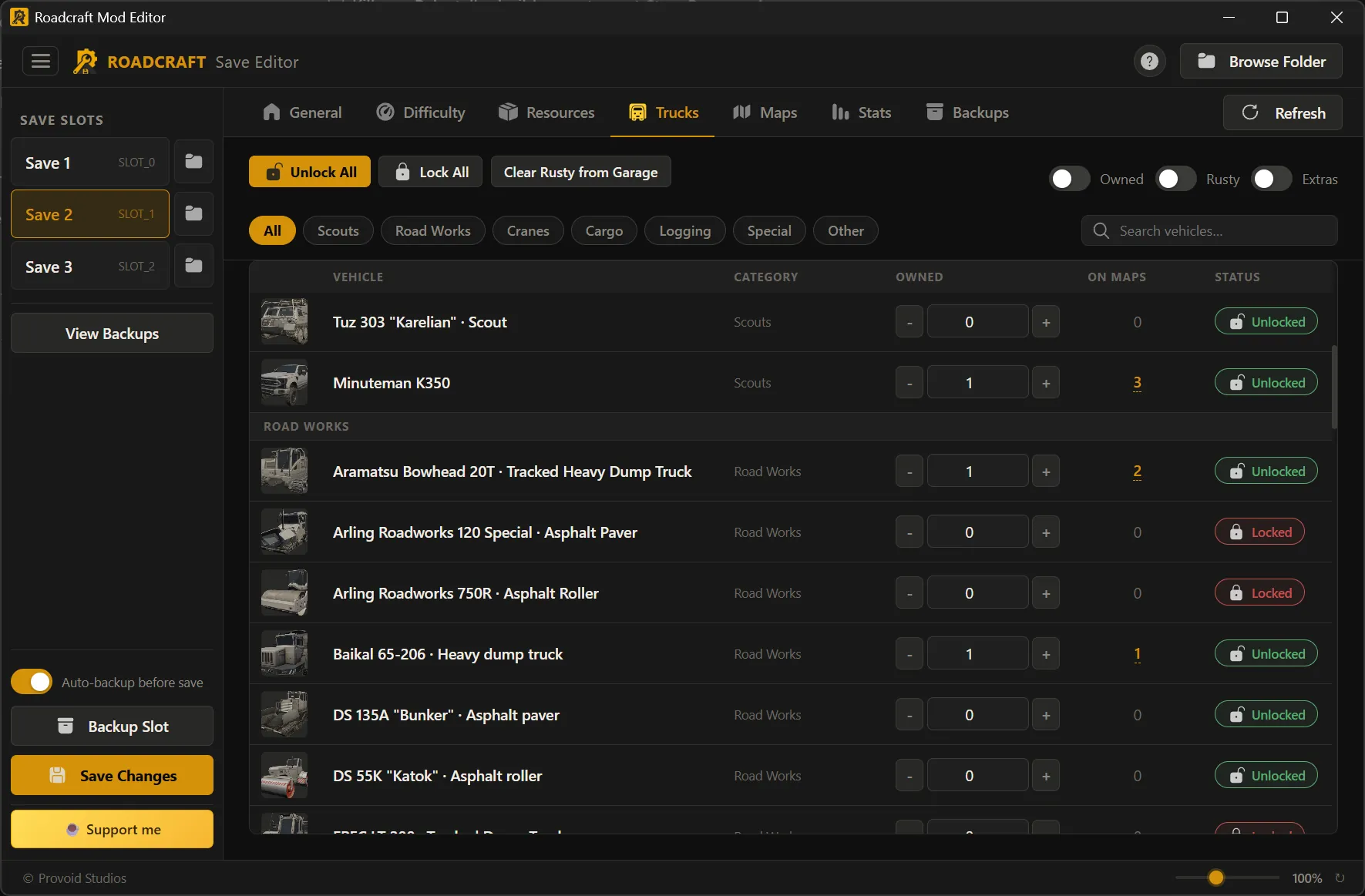Click the Refresh button
Image resolution: width=1365 pixels, height=896 pixels.
[1283, 112]
